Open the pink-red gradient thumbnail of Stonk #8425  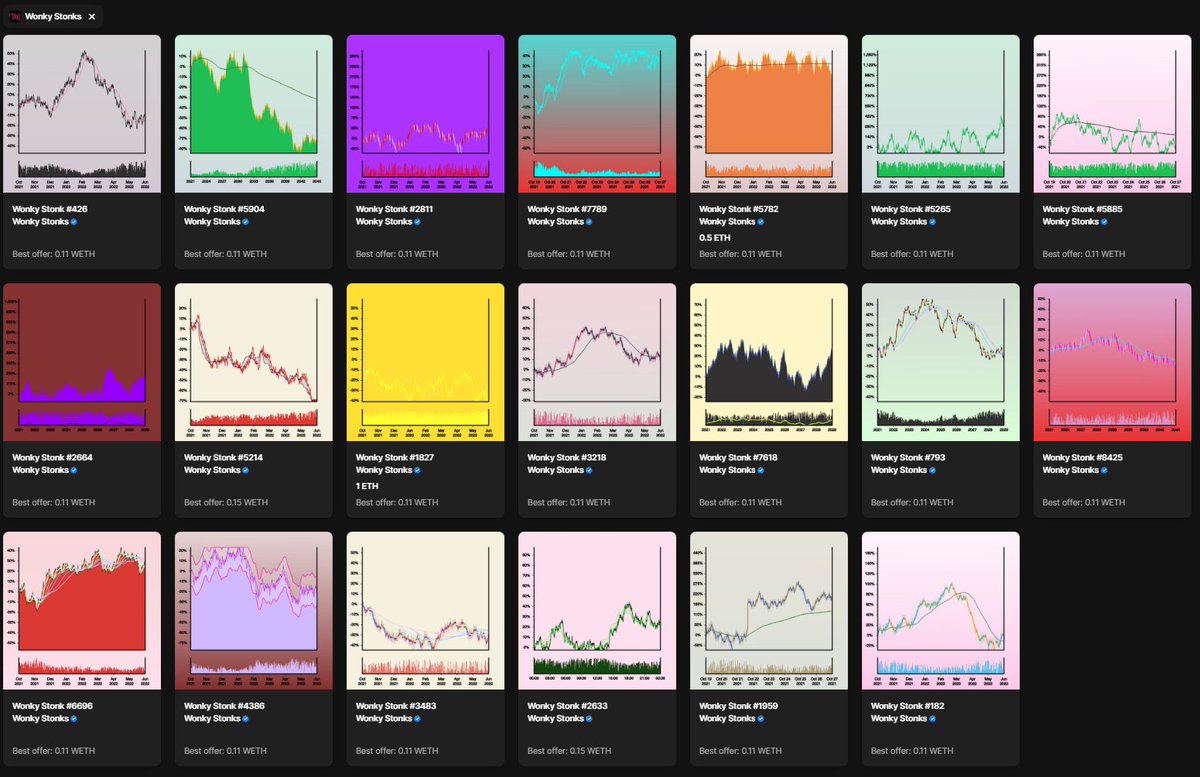(1113, 362)
